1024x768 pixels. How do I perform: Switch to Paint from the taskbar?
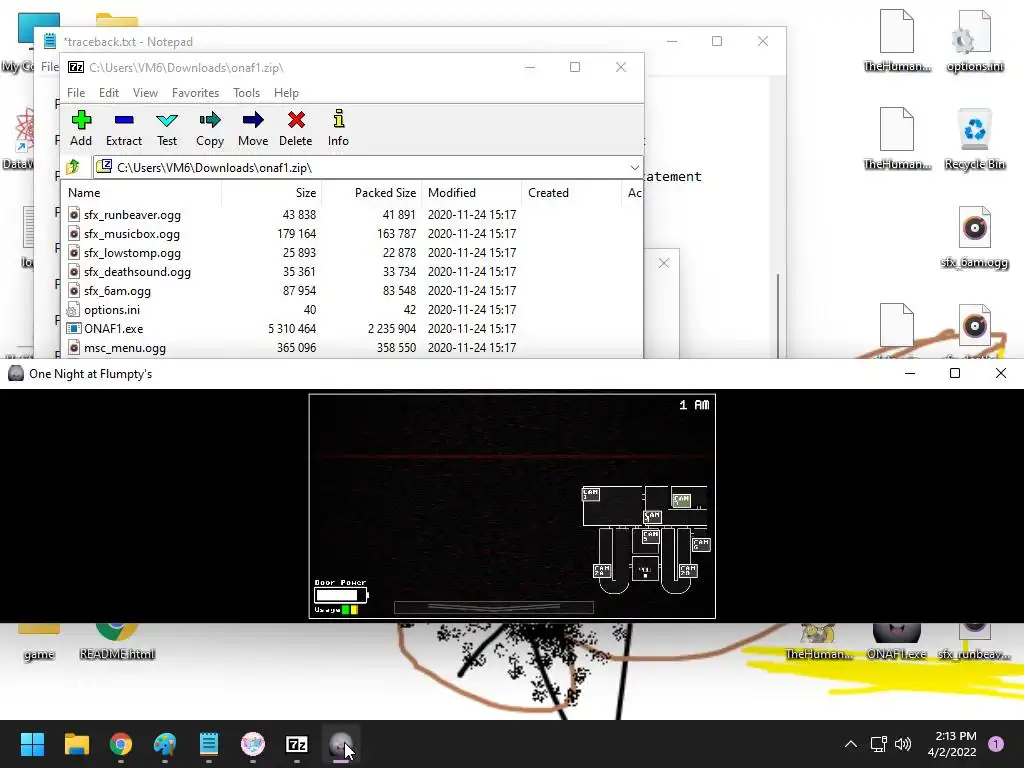click(165, 744)
